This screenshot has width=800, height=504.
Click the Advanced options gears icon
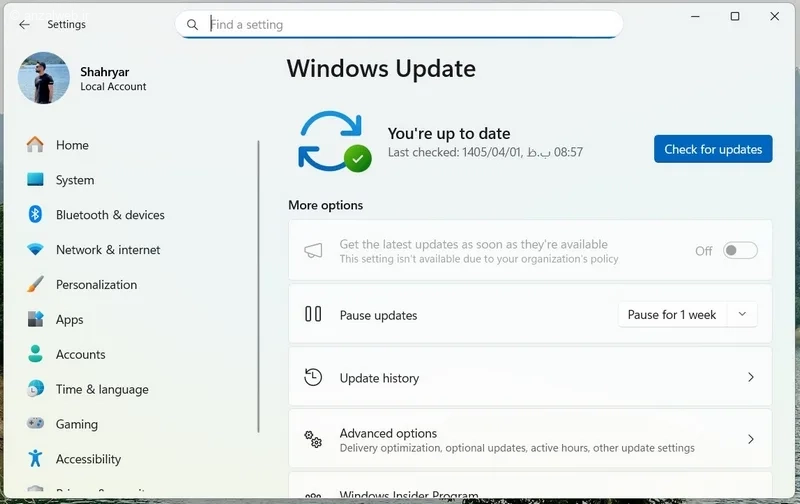pyautogui.click(x=313, y=439)
